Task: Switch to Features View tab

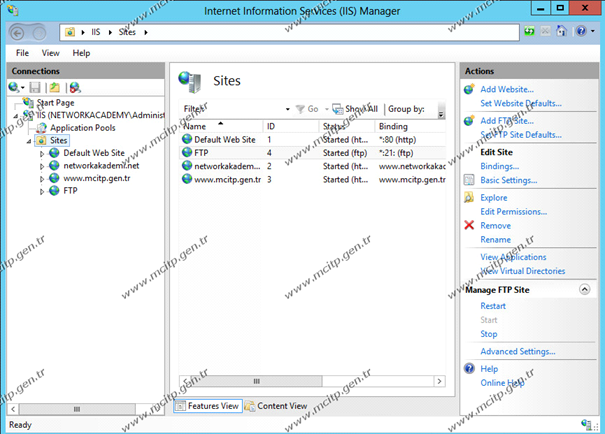Action: pos(208,406)
